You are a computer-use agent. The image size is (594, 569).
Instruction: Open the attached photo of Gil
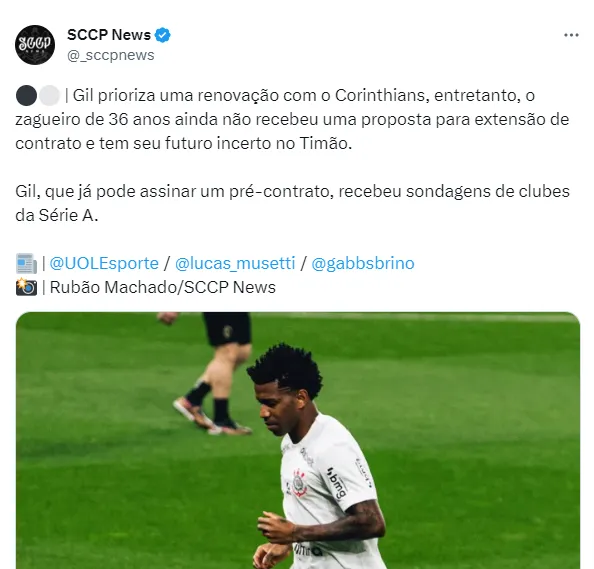[x=298, y=440]
